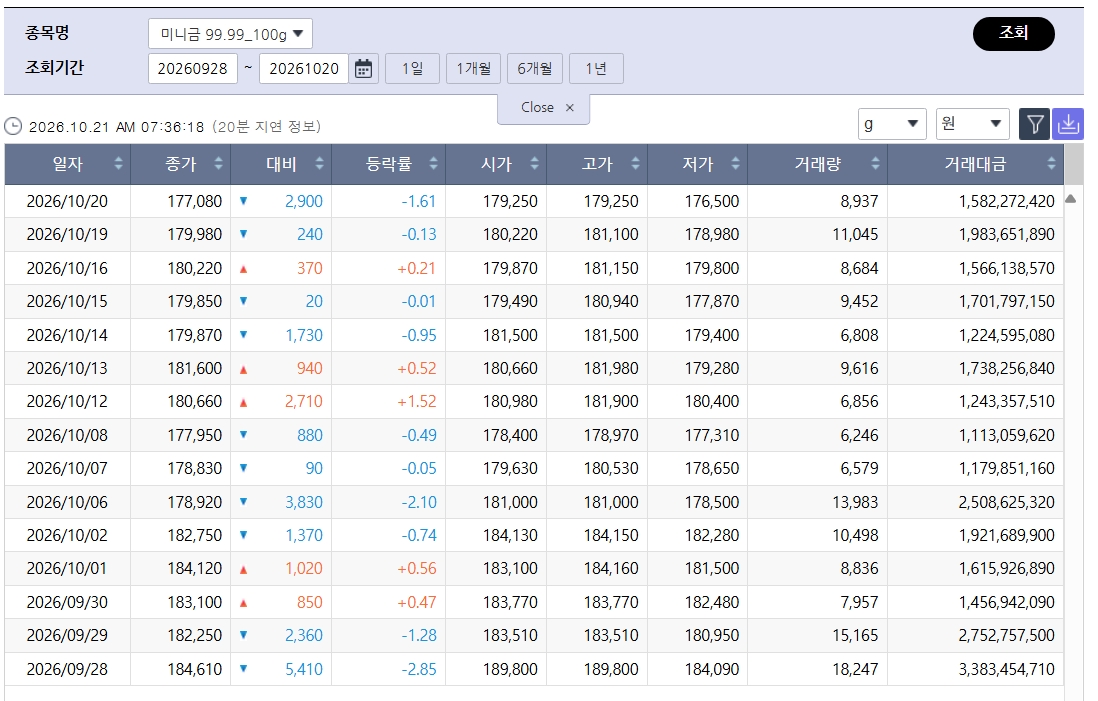1098x701 pixels.
Task: Sort by 고가 column arrows
Action: coord(635,164)
